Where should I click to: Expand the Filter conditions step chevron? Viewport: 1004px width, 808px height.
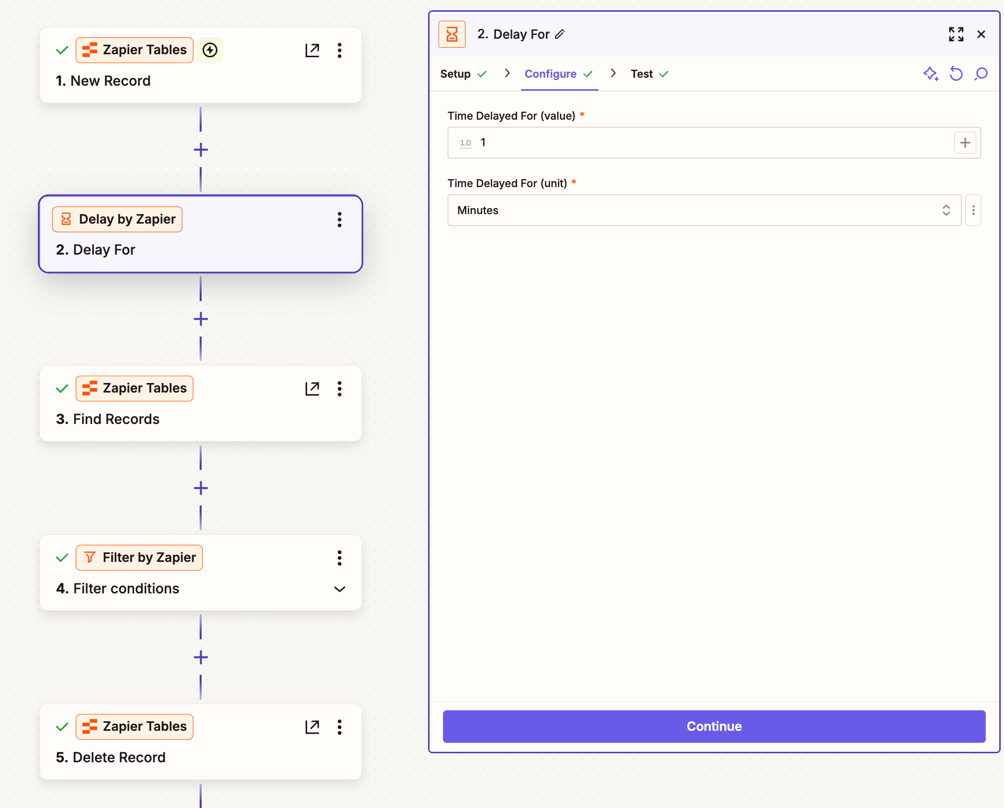pyautogui.click(x=339, y=589)
